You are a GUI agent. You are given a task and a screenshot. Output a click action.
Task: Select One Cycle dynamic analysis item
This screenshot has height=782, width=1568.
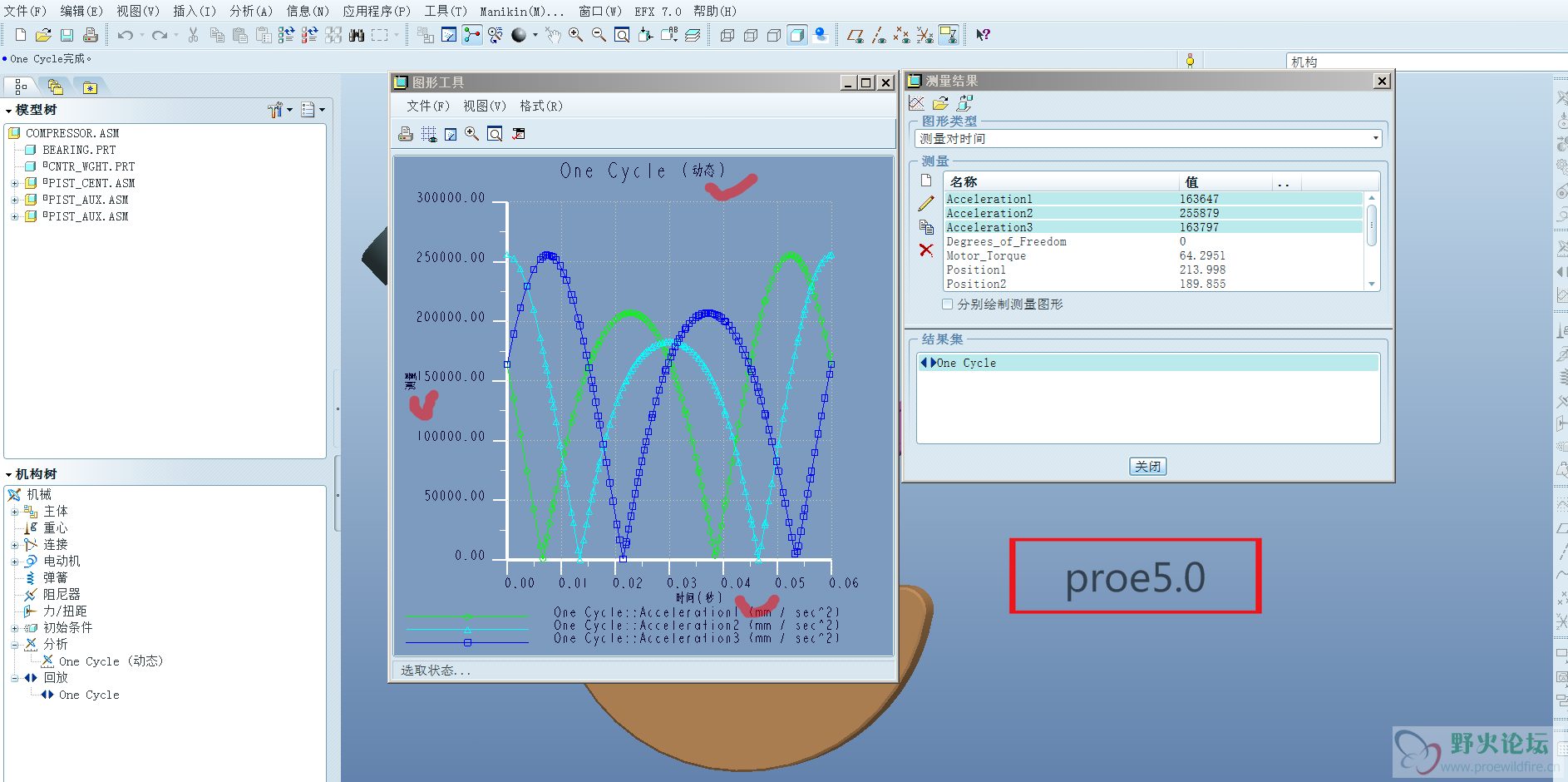tap(102, 661)
